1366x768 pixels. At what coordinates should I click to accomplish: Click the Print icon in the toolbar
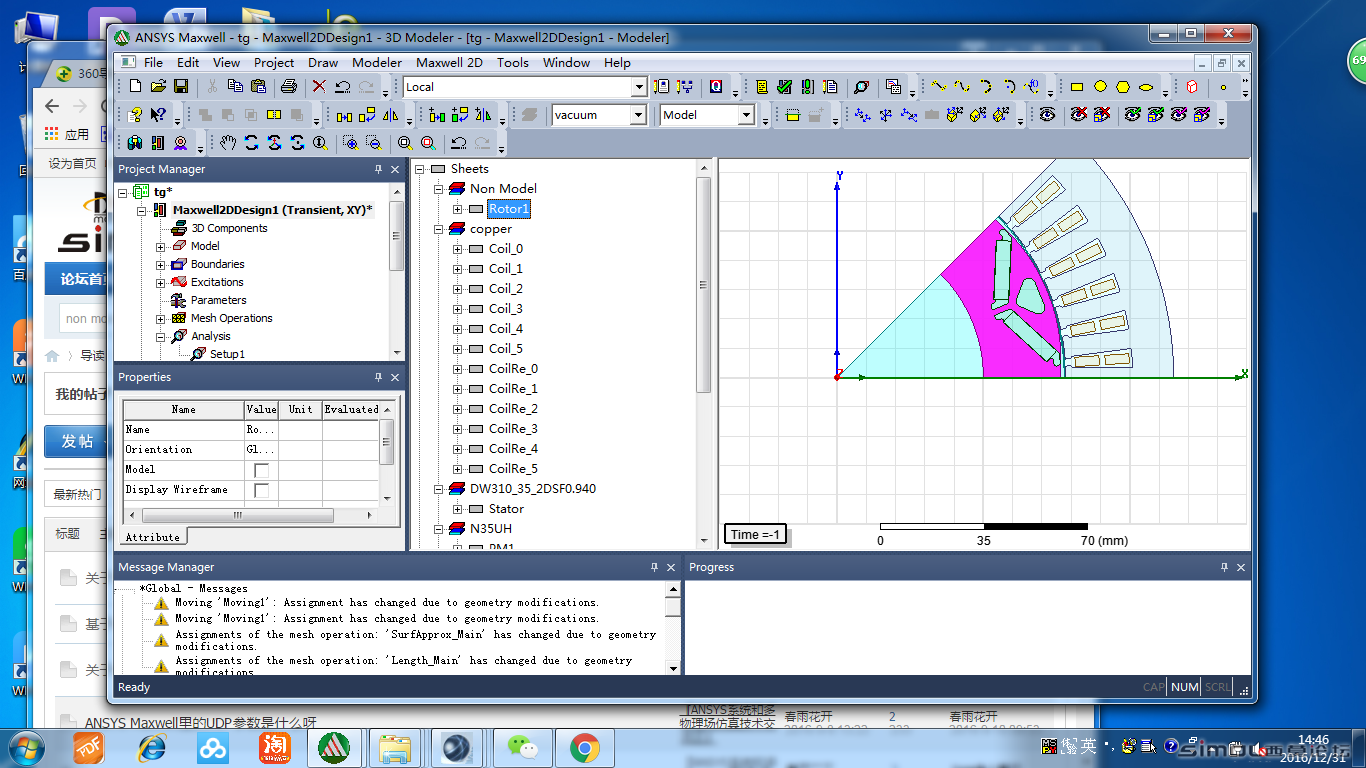(289, 87)
